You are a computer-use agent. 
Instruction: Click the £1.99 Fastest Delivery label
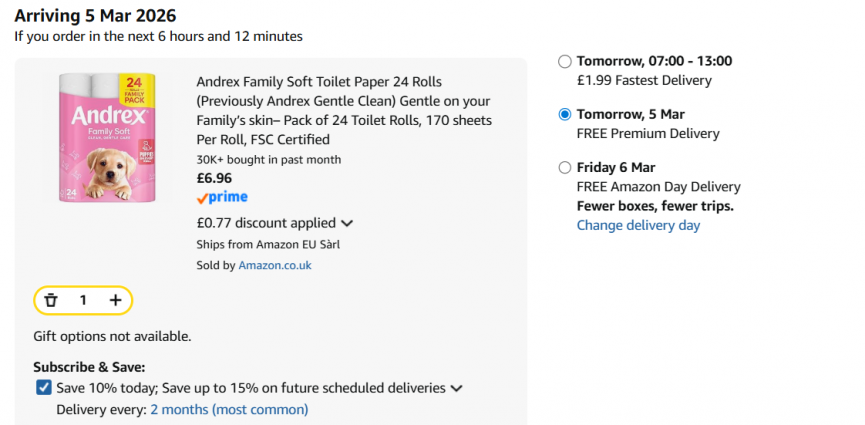click(x=644, y=80)
